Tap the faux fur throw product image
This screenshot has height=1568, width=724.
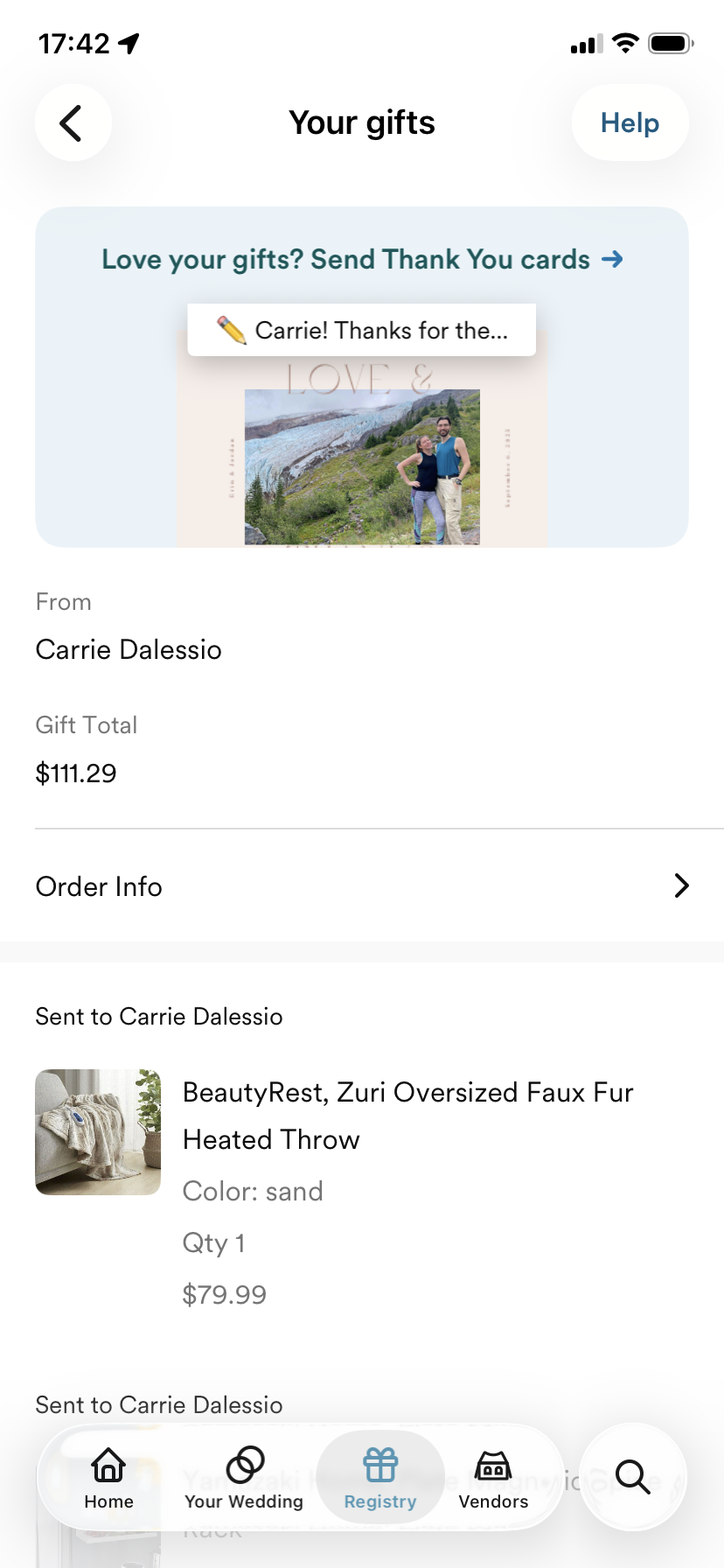point(98,1131)
